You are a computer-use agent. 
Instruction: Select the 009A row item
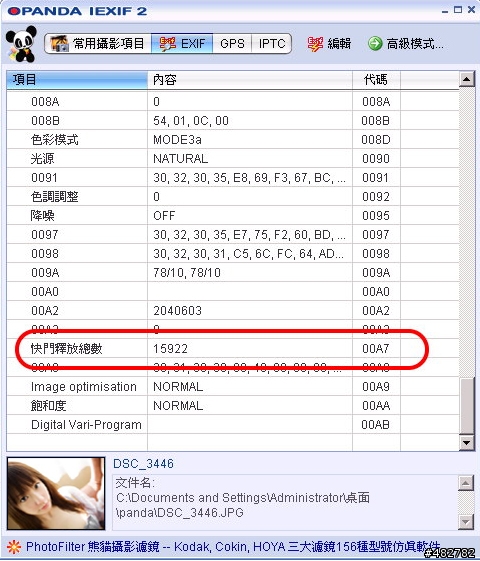45,273
